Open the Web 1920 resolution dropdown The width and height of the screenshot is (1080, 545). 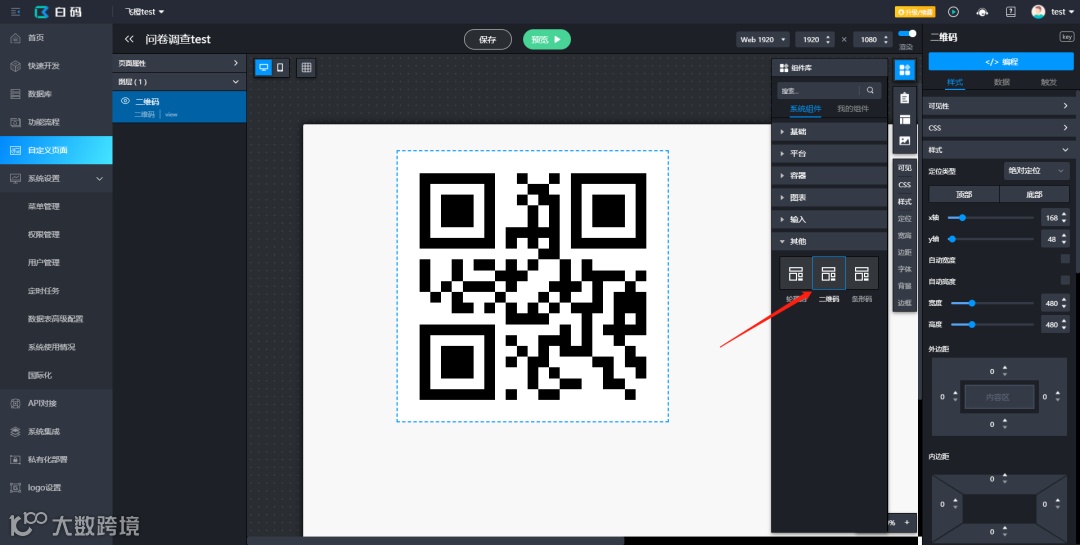coord(762,39)
